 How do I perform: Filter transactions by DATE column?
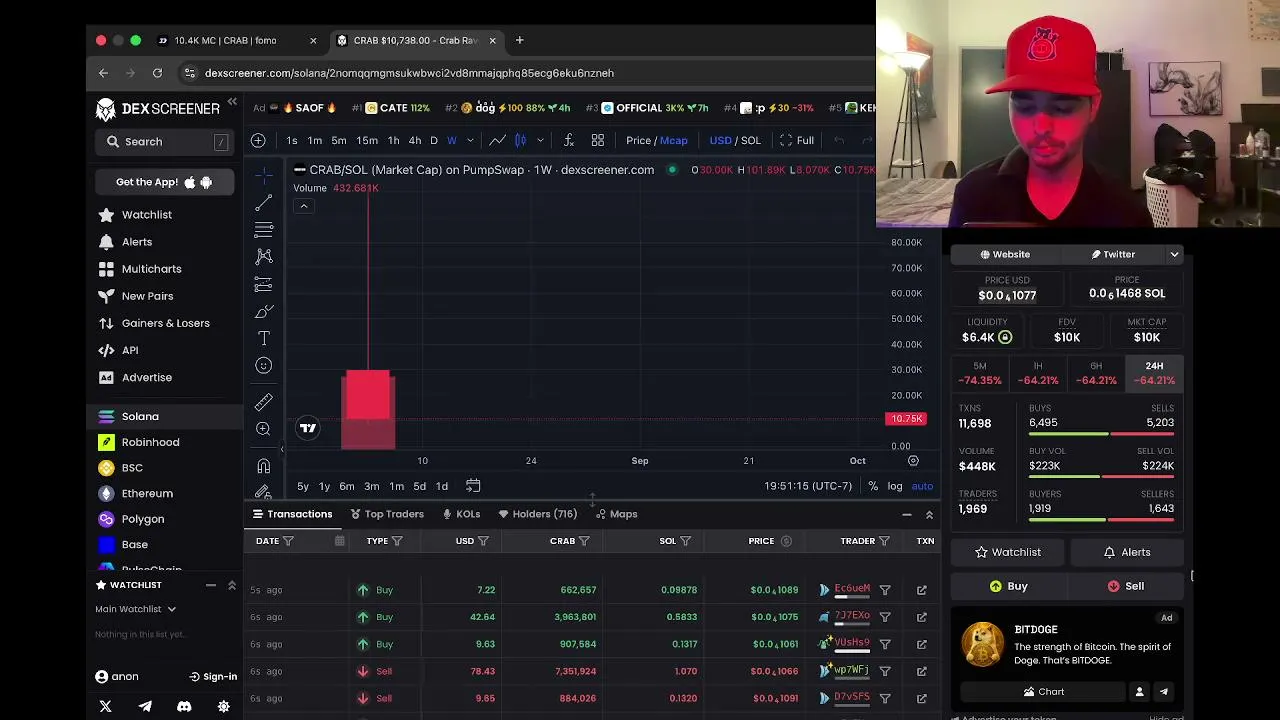(288, 541)
